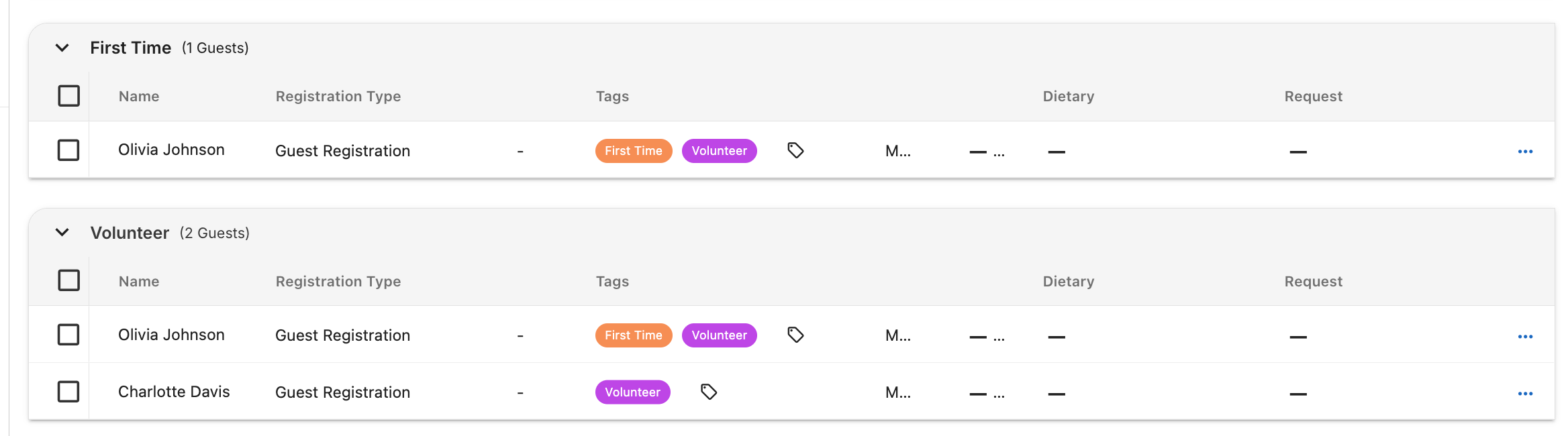1568x436 pixels.
Task: Click Olivia Johnson's name in First Time group
Action: click(171, 150)
